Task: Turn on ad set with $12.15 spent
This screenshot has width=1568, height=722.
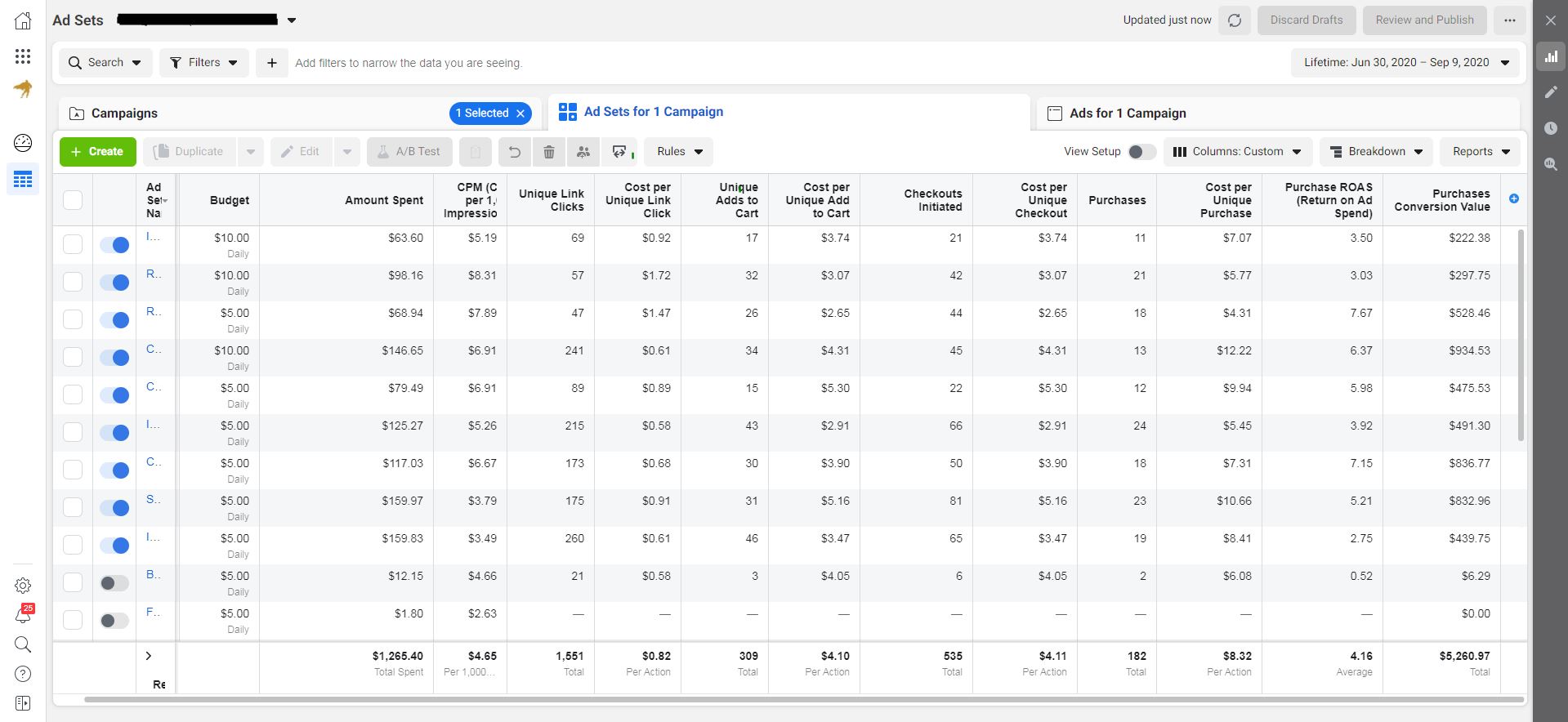Action: pyautogui.click(x=114, y=583)
